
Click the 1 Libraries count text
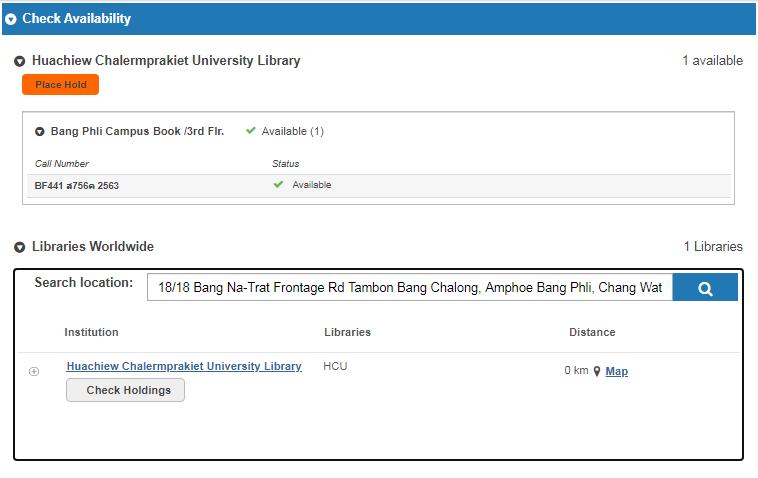713,246
